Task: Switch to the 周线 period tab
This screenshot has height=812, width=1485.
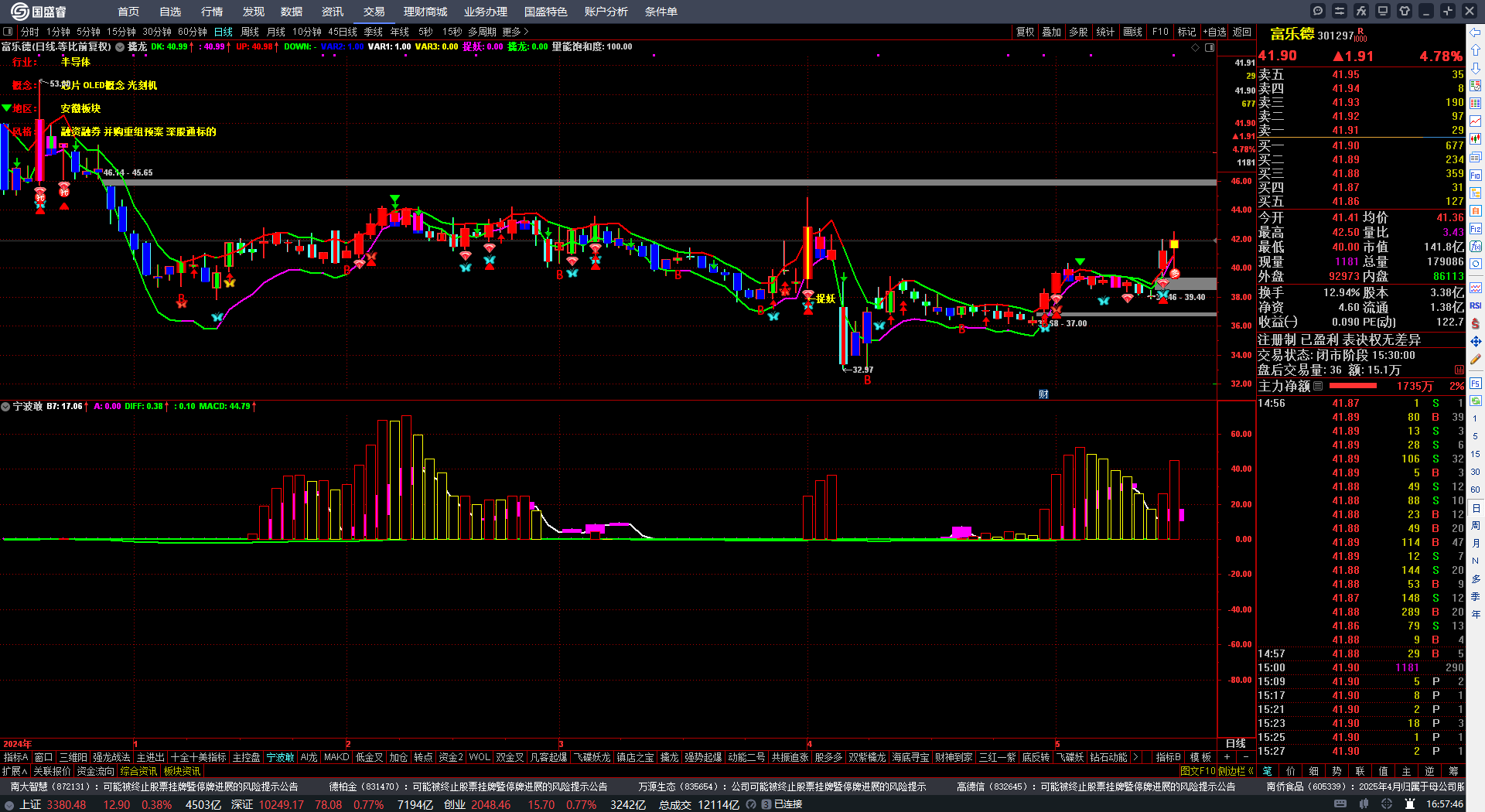Action: pos(250,32)
